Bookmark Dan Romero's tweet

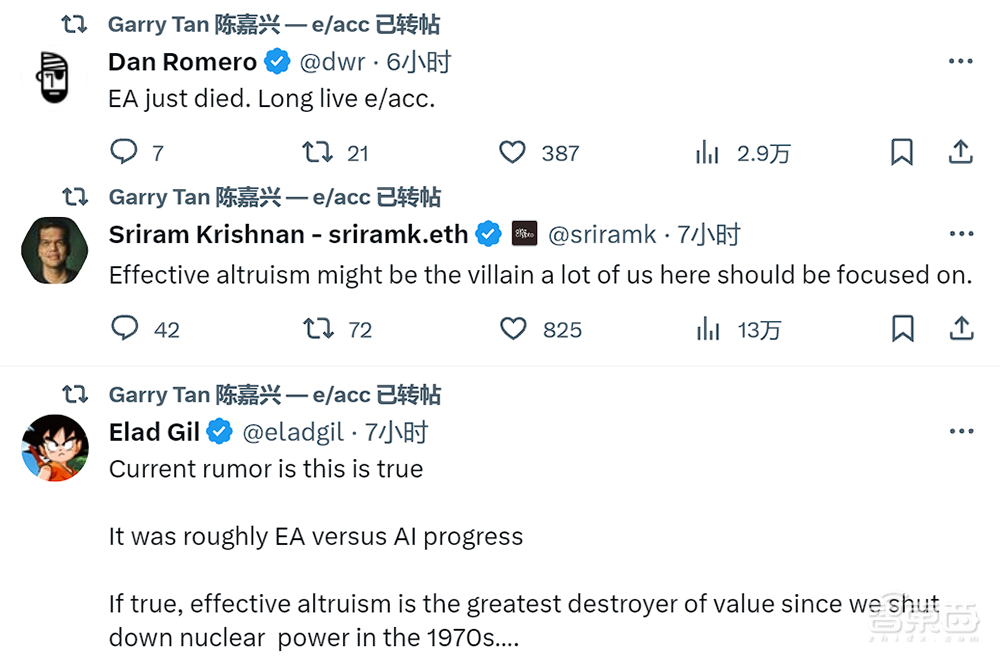pos(902,152)
